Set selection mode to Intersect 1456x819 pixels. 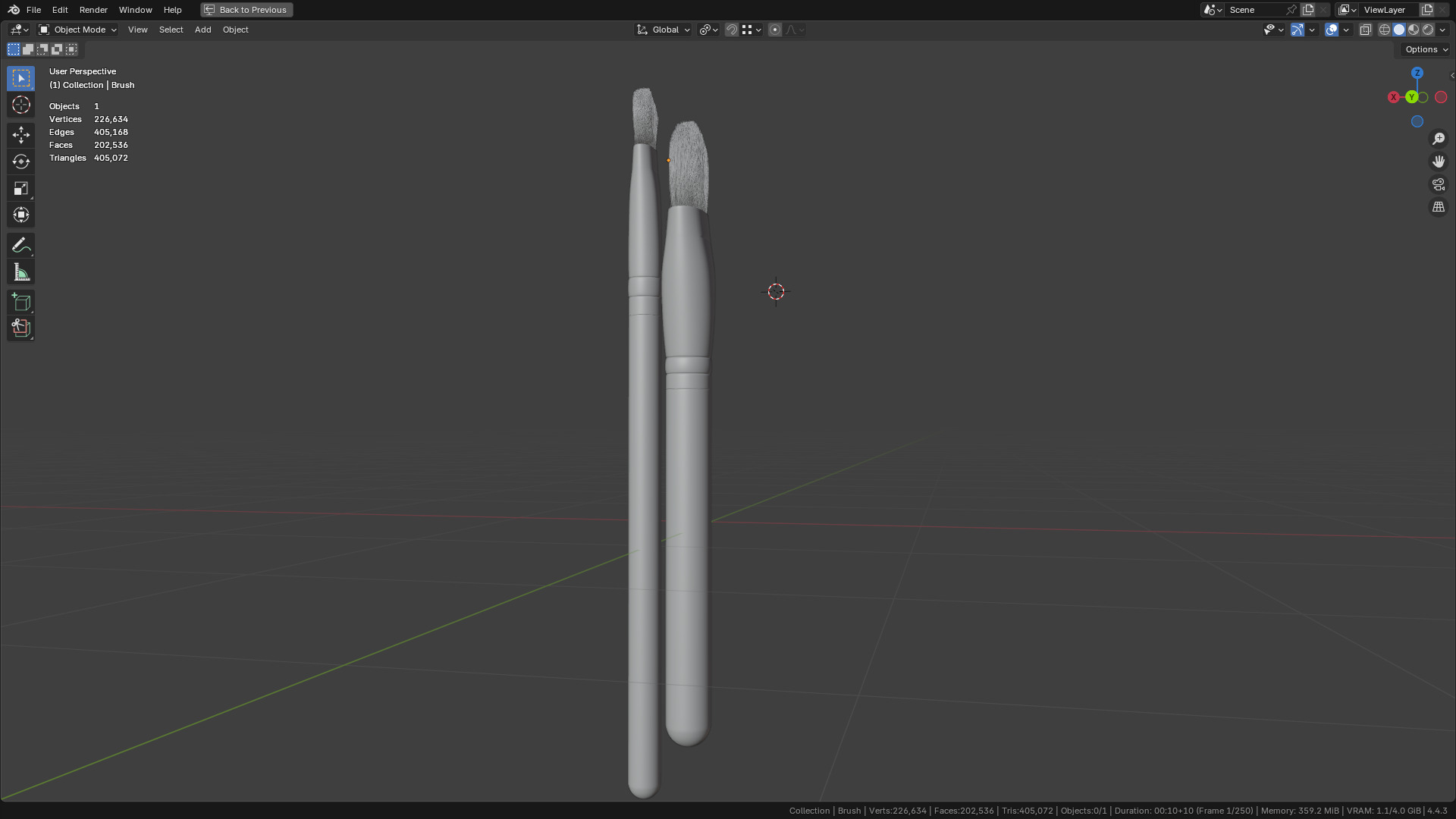[71, 49]
